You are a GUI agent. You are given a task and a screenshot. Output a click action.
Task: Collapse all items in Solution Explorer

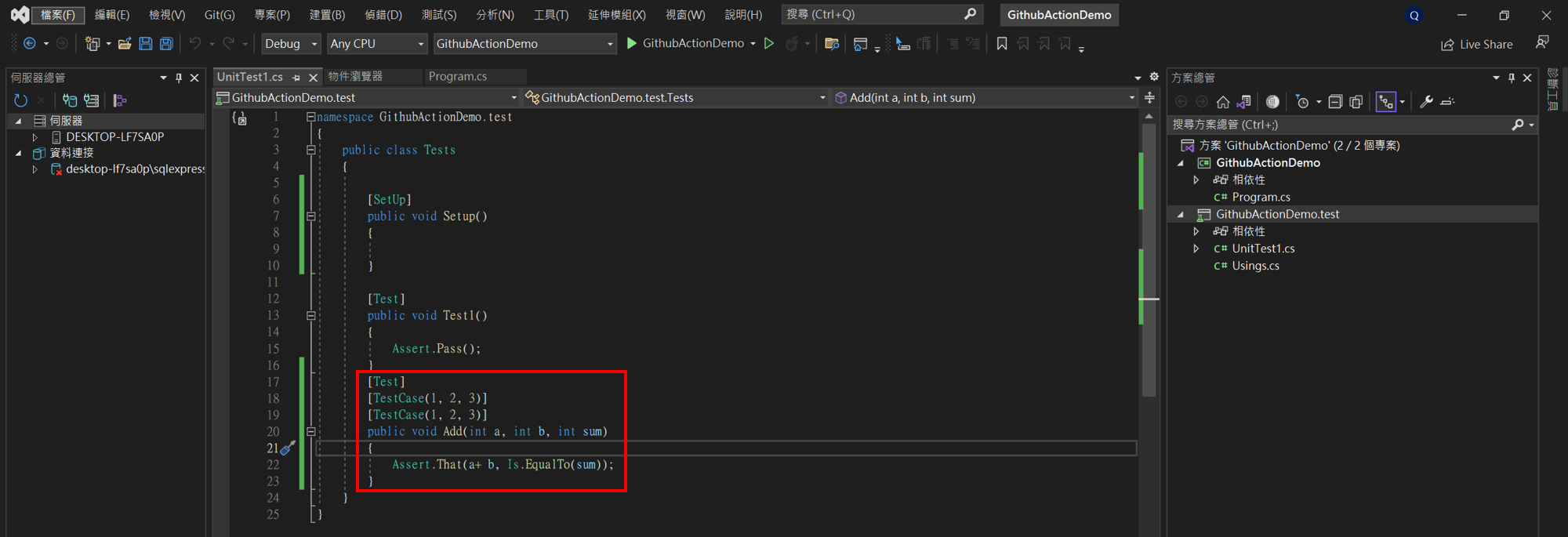click(1335, 102)
